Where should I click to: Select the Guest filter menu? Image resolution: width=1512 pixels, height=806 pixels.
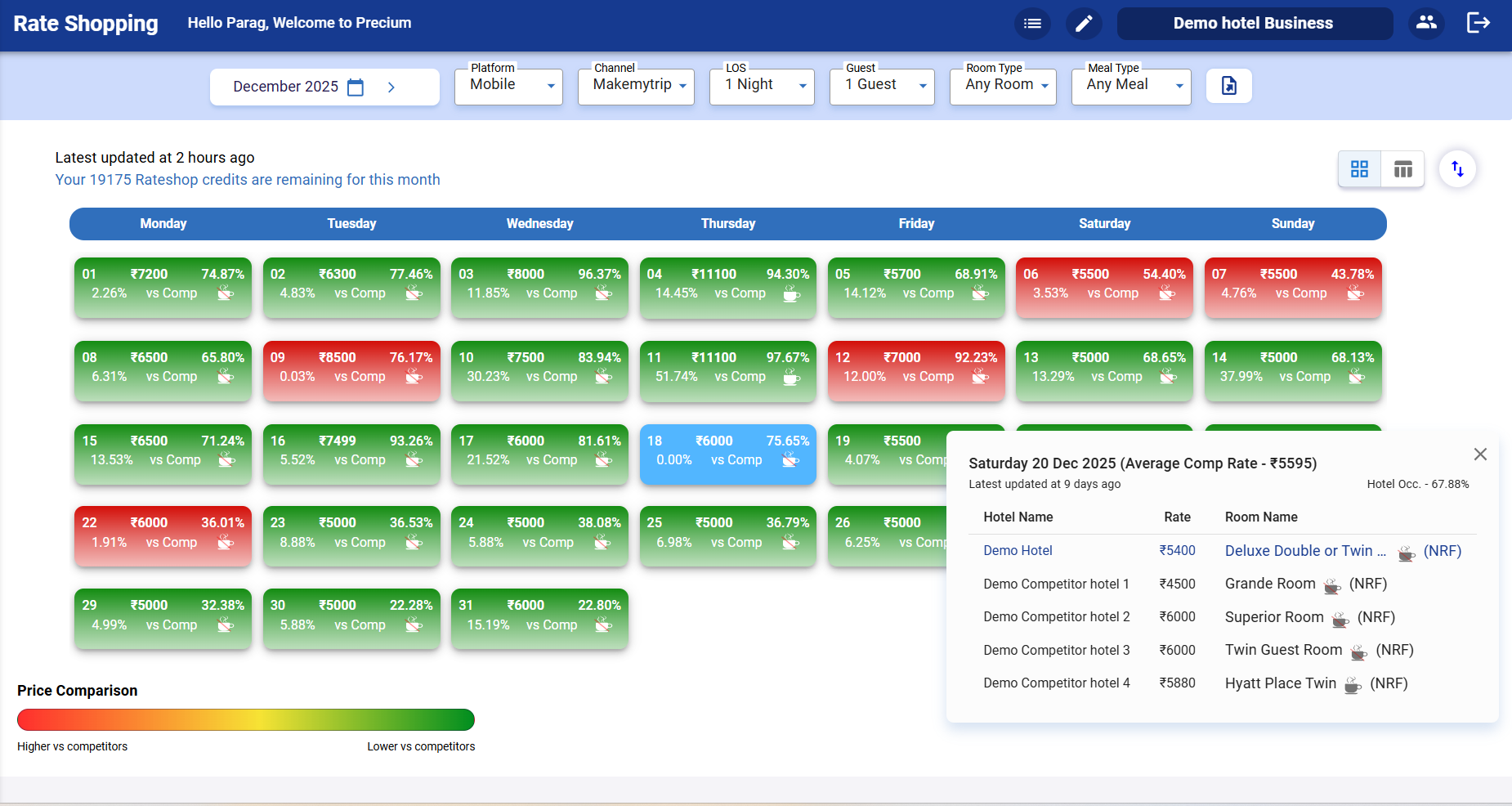pos(882,84)
